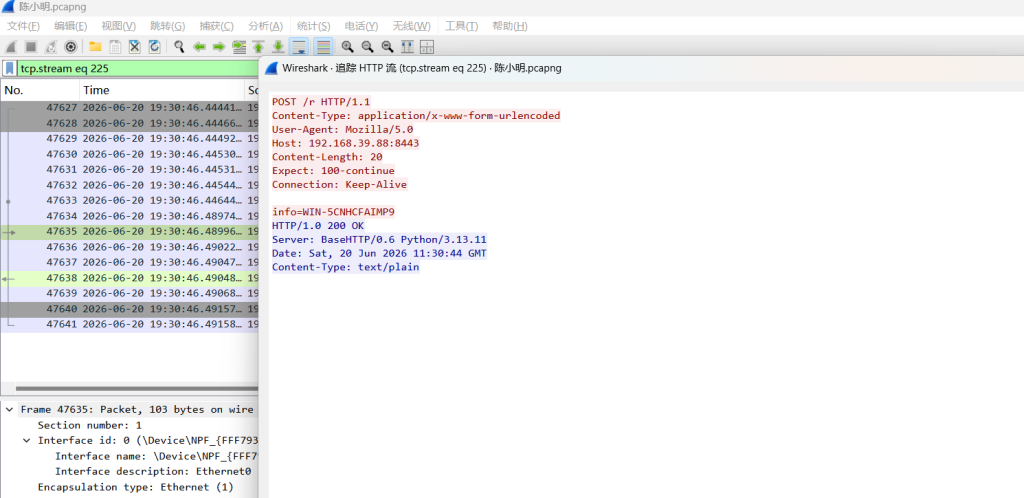Click the POST /r HTTP/1.1 request line
Screen dimensions: 1024x498
click(x=321, y=102)
